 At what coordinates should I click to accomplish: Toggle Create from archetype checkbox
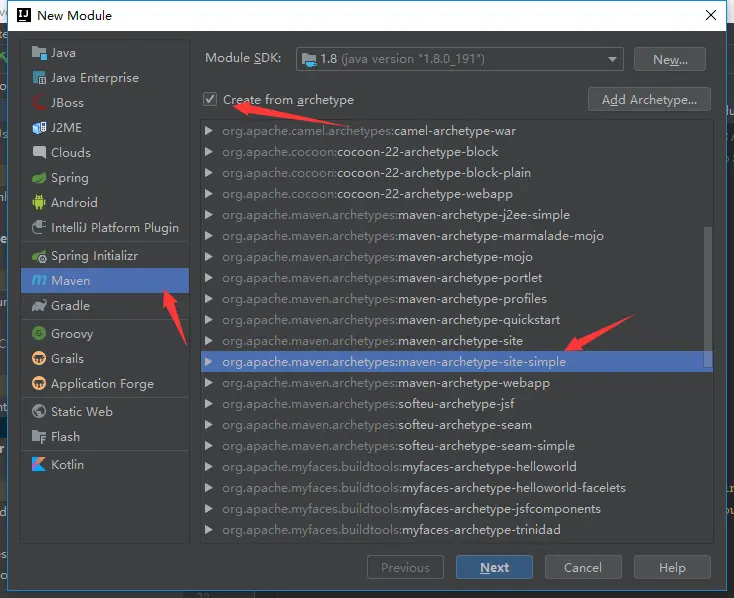210,99
